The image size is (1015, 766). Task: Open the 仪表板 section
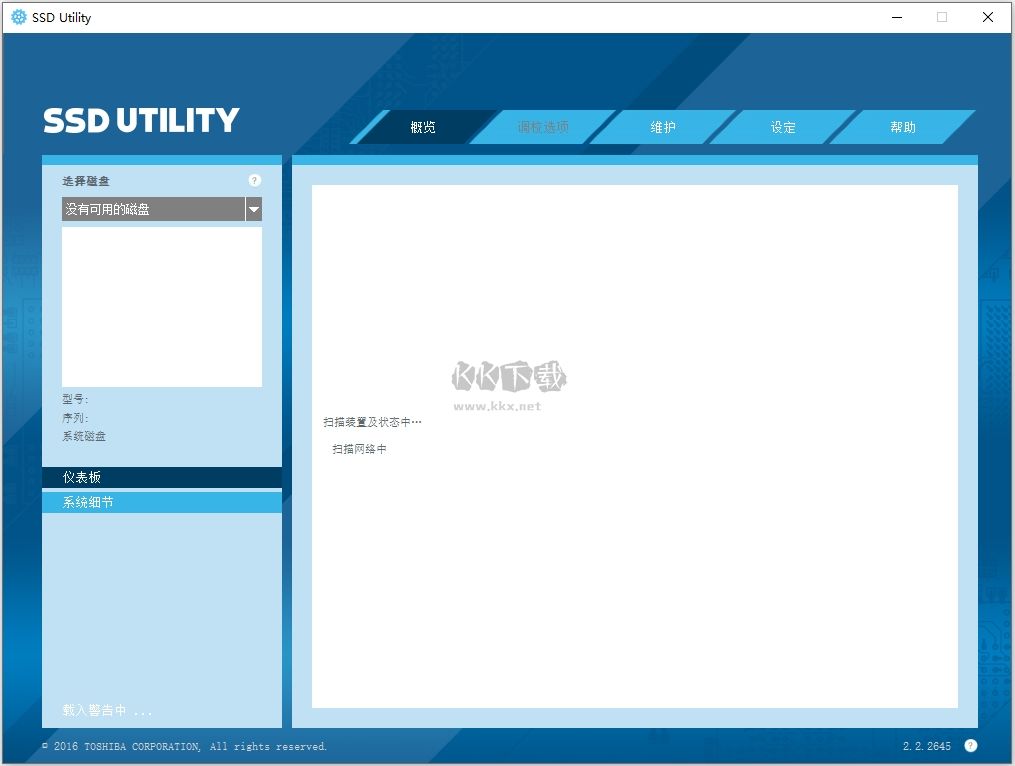161,477
